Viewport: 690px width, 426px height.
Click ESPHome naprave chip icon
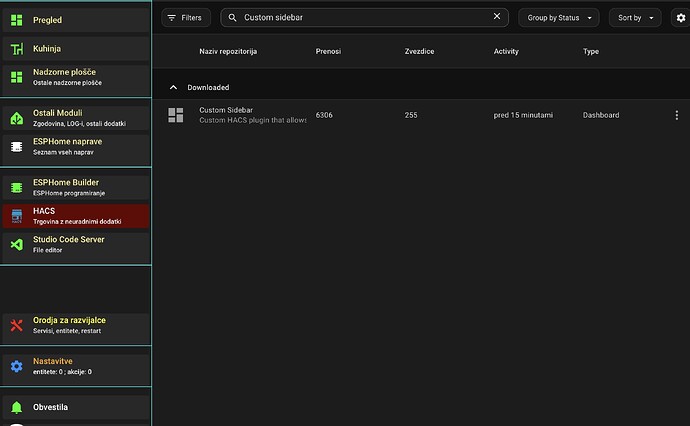(17, 147)
